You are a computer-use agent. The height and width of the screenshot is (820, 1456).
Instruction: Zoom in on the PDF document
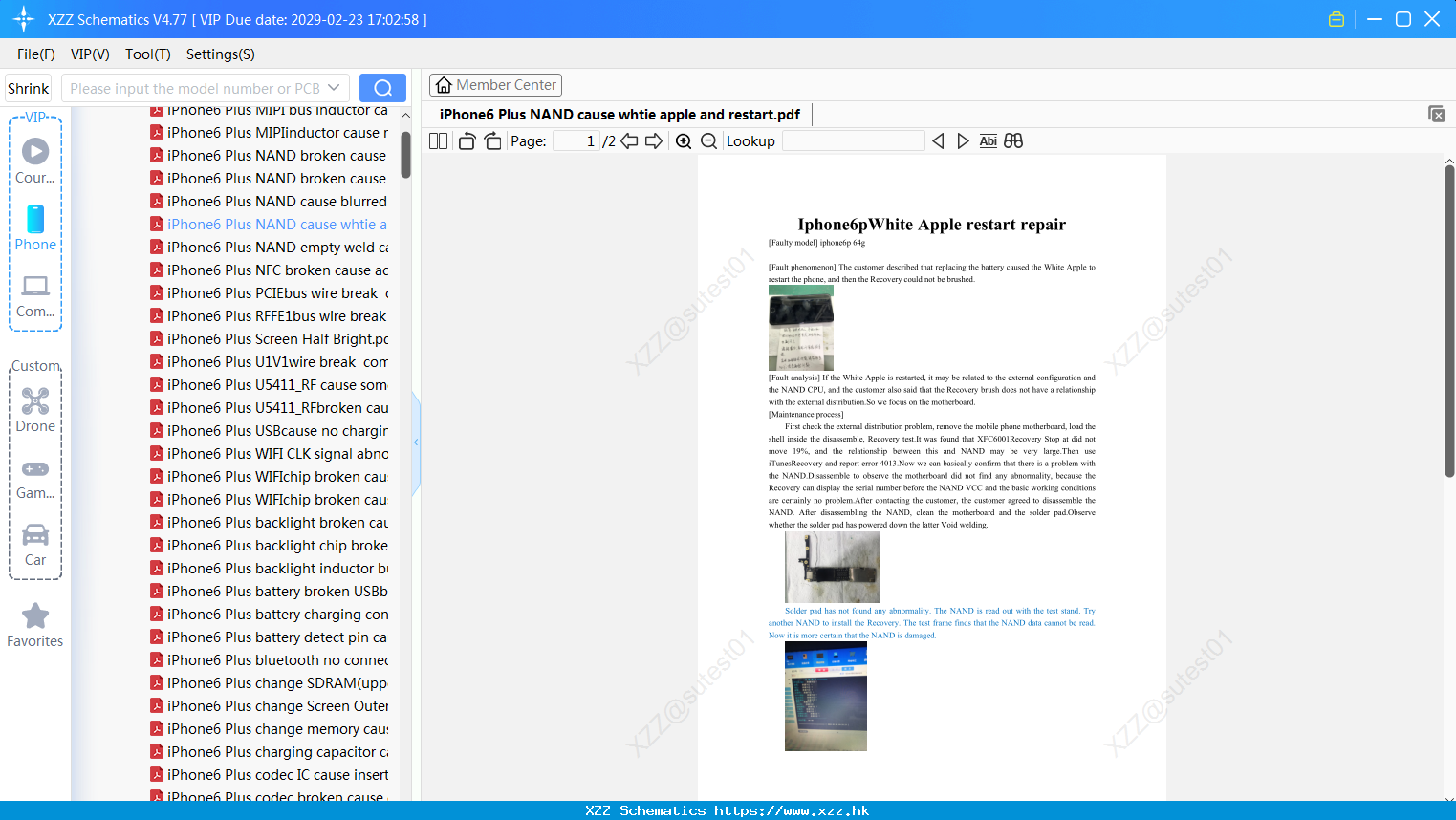point(684,141)
